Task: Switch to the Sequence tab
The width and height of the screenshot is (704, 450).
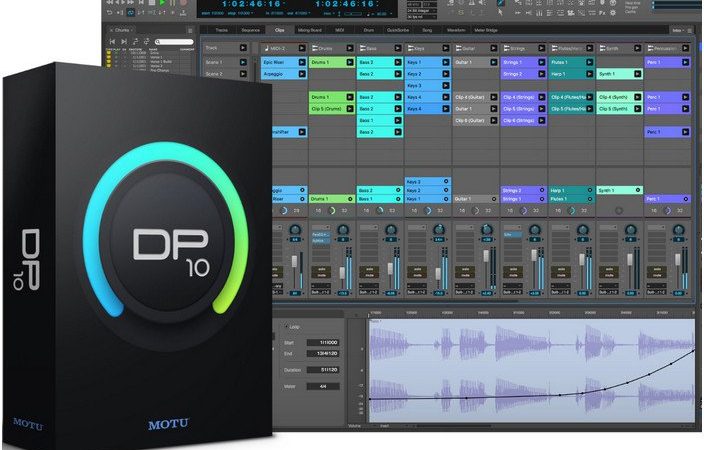Action: coord(251,30)
